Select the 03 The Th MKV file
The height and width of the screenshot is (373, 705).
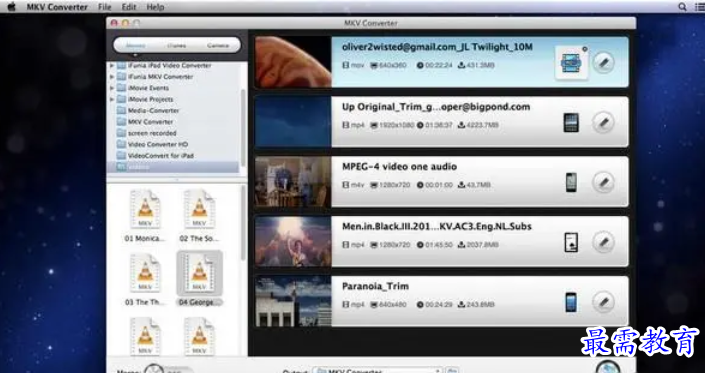(145, 279)
